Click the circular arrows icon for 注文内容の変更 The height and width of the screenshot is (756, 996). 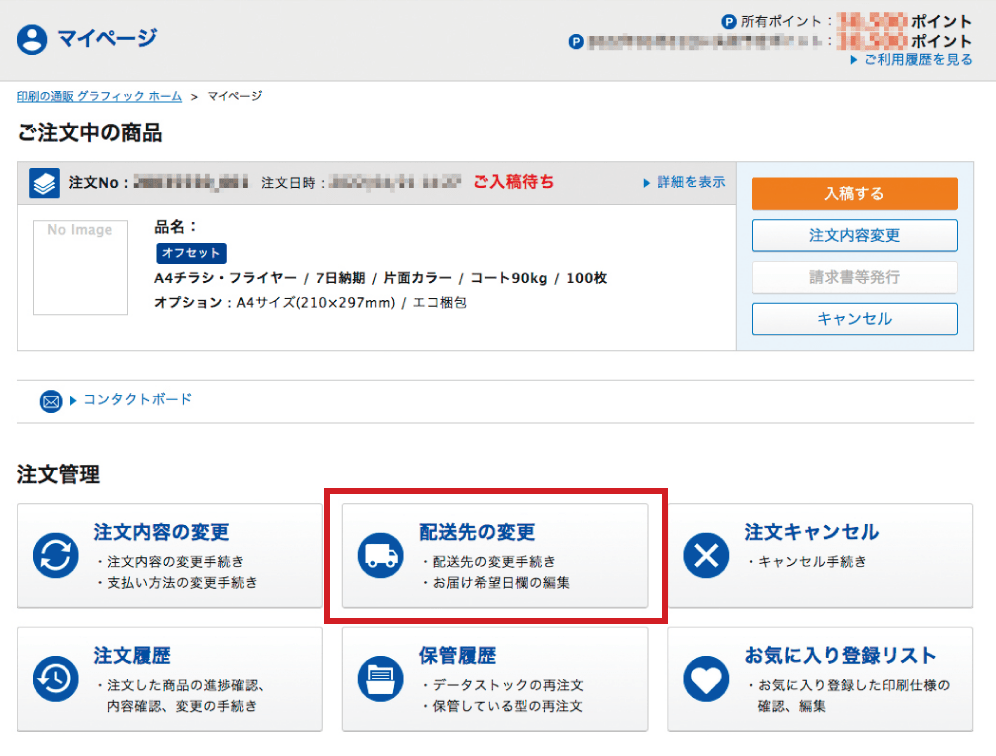coord(56,556)
